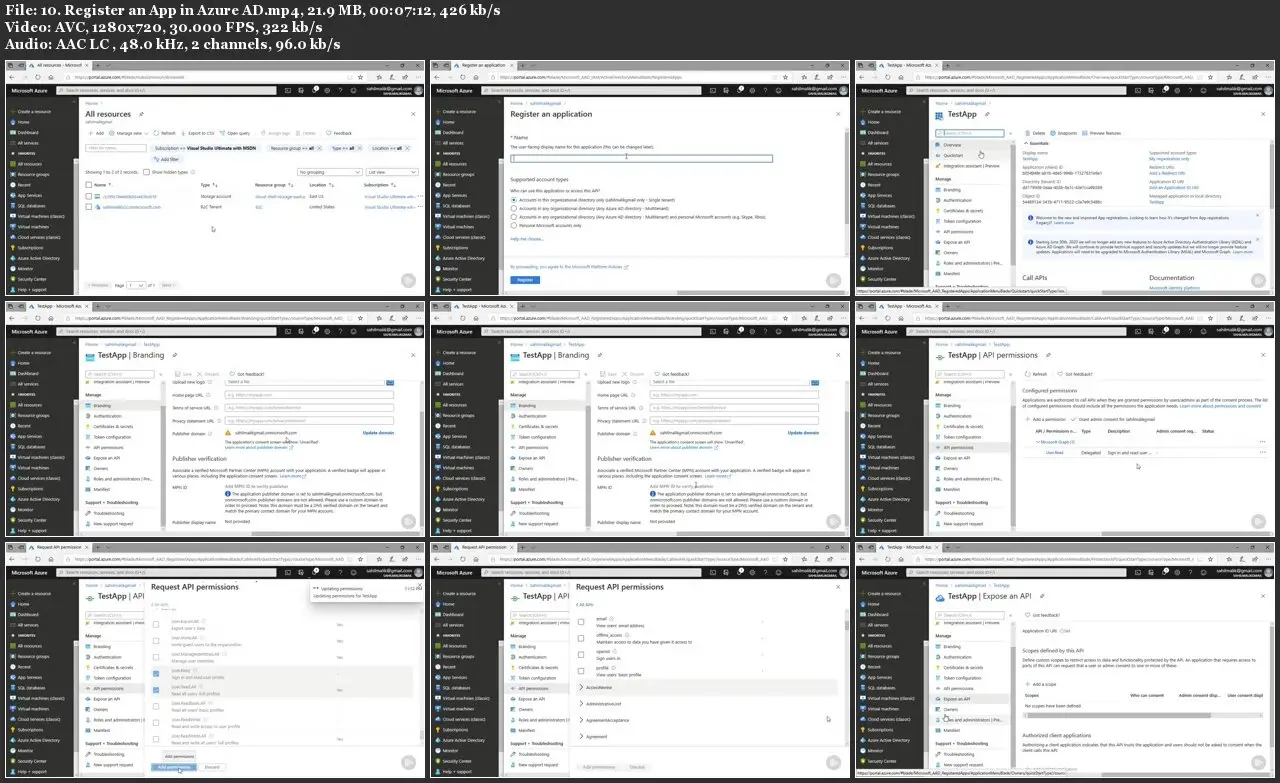Viewport: 1280px width, 783px height.
Task: Click Add a scope in the Expose an API thumbnail
Action: (x=1041, y=684)
